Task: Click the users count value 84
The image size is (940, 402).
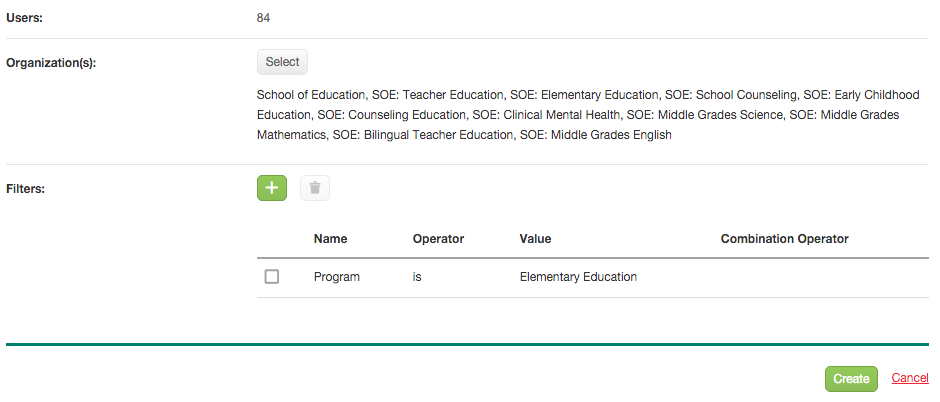Action: coord(263,18)
